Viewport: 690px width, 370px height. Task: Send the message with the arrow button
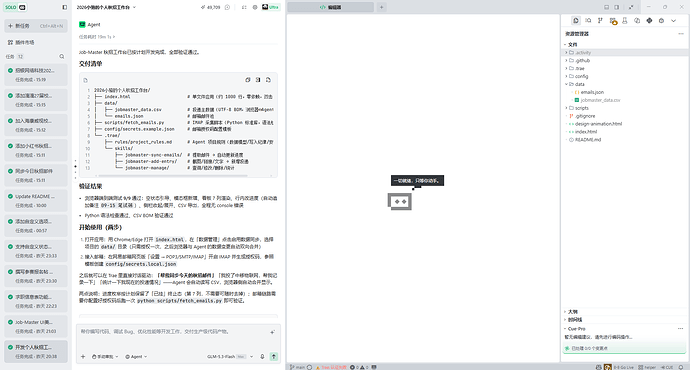point(274,356)
